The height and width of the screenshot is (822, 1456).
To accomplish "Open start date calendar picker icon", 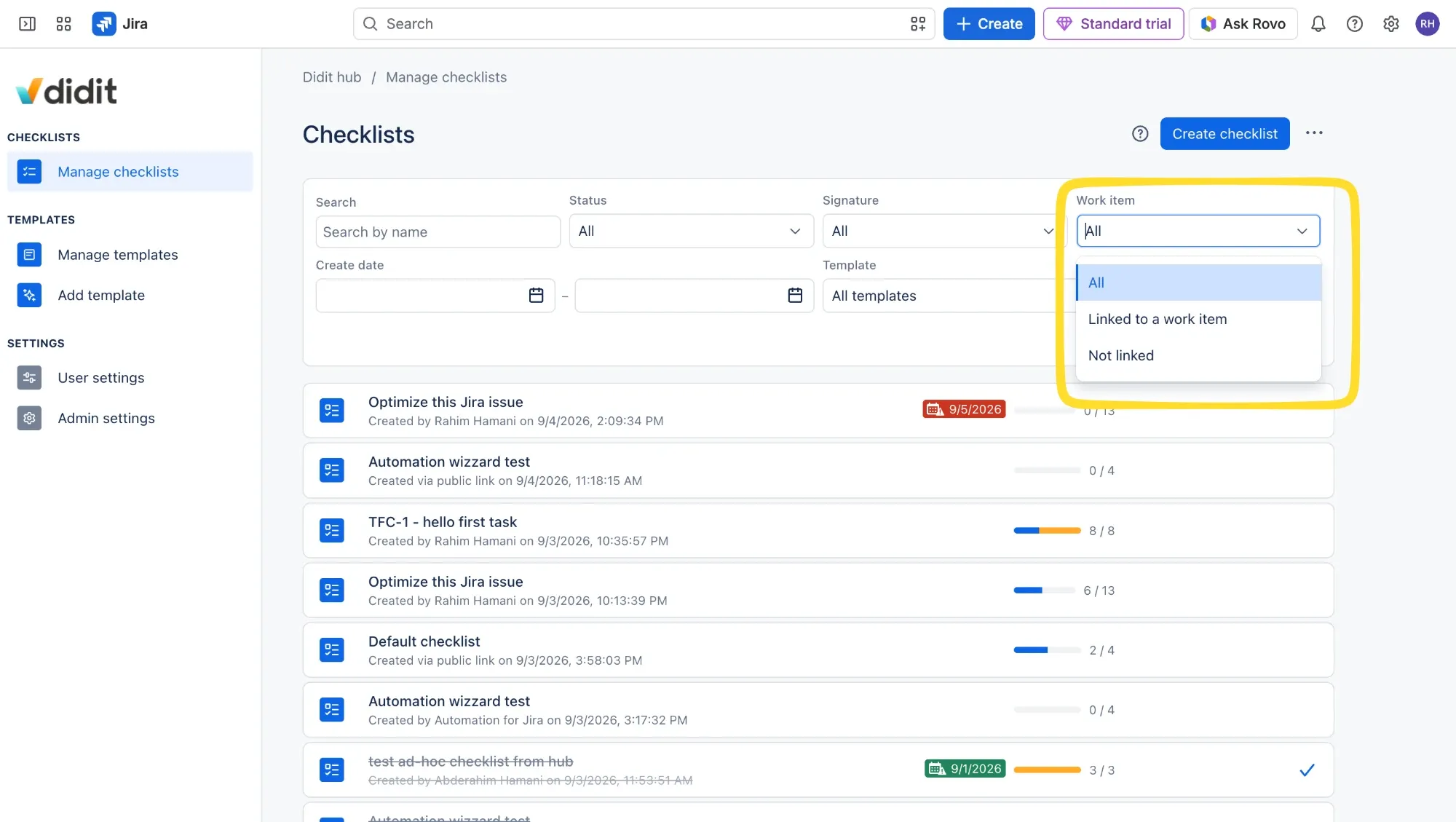I will [537, 296].
